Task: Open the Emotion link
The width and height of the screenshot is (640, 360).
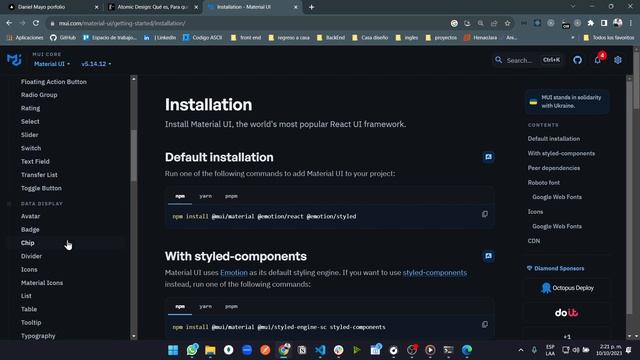Action: (x=234, y=273)
